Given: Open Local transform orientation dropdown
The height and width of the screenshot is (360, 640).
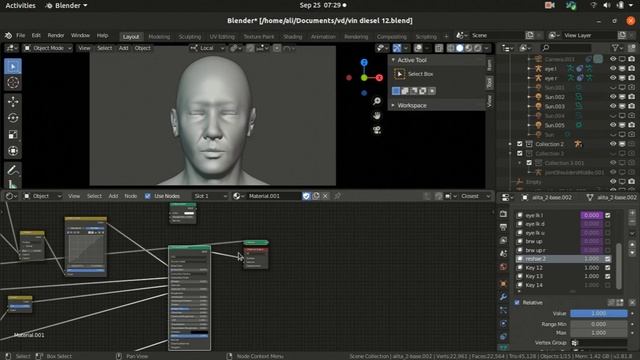Looking at the screenshot, I should (x=208, y=48).
